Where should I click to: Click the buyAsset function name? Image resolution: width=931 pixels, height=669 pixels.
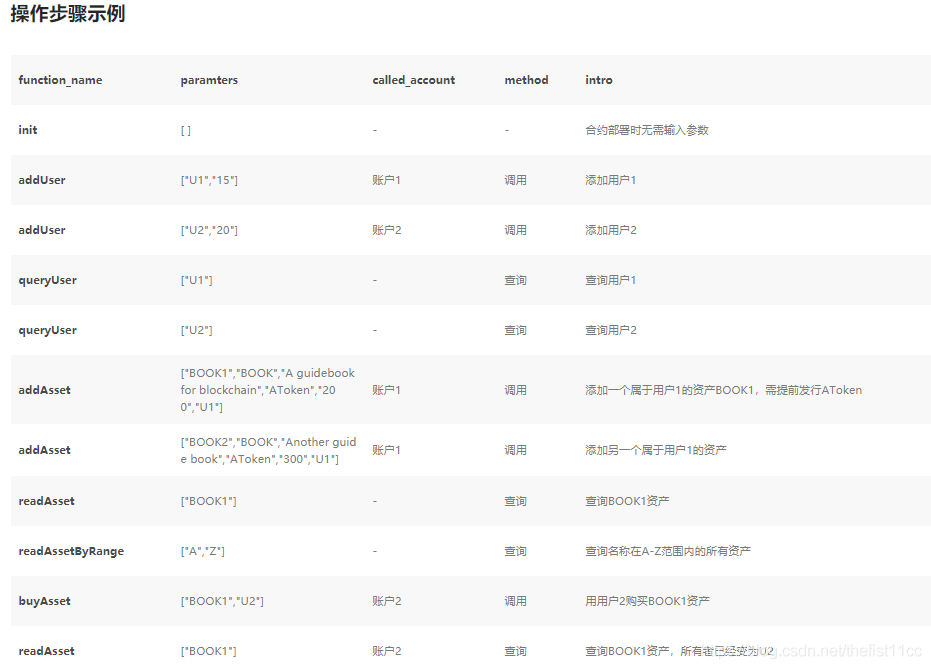45,601
